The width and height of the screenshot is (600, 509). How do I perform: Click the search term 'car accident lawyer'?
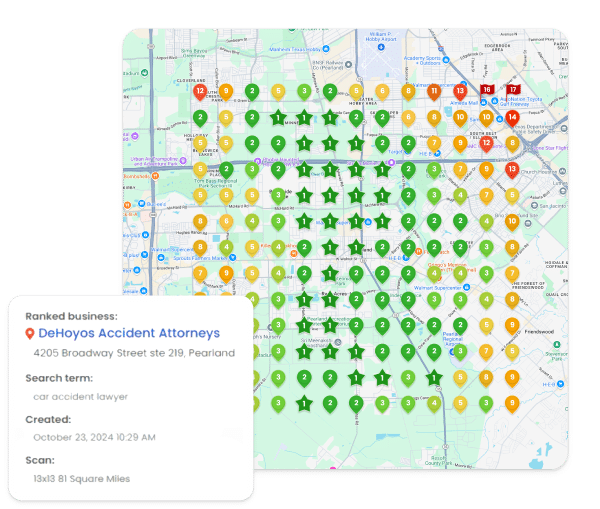[80, 396]
